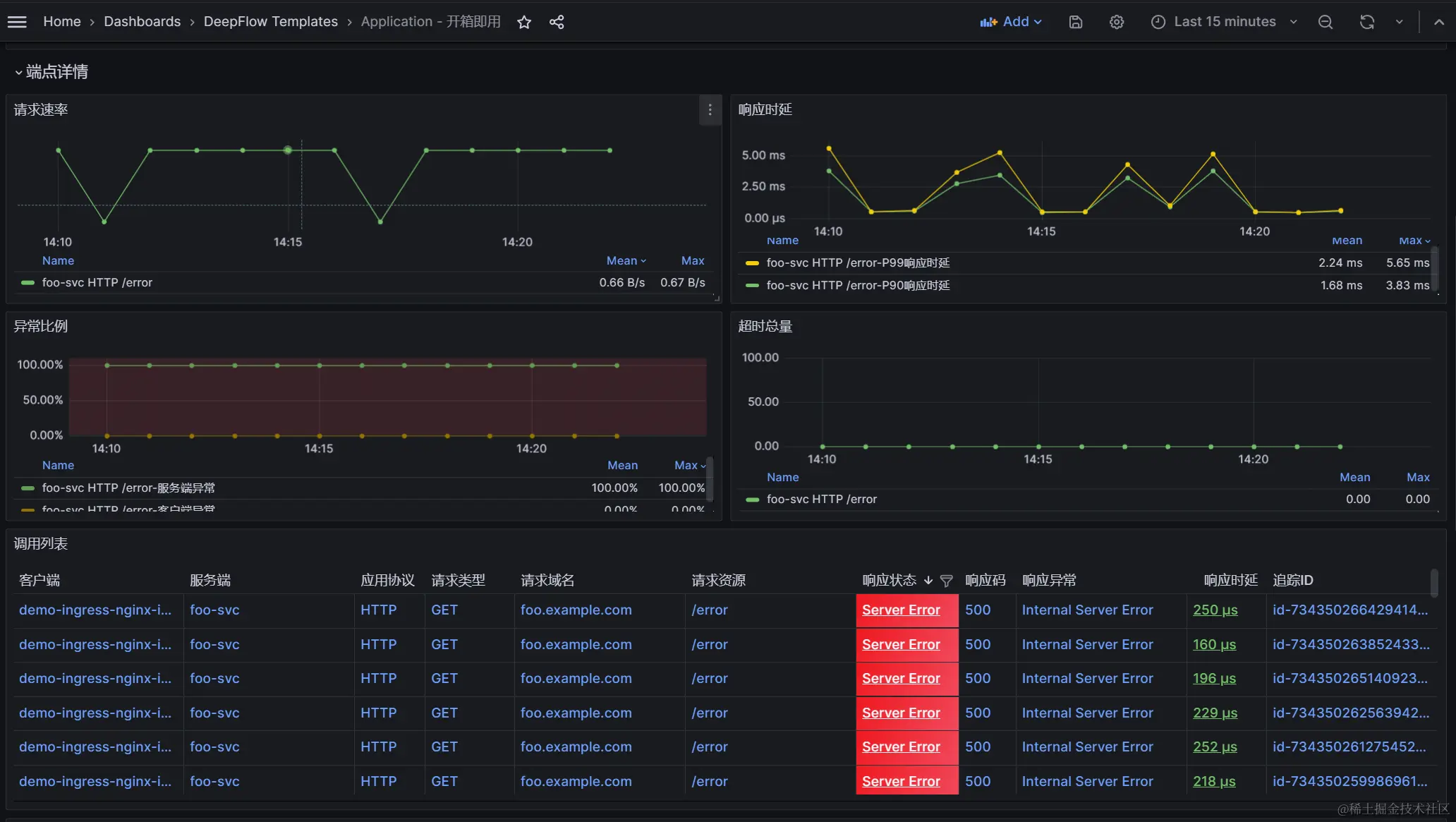Save the dashboard using the save icon
Screen dimensions: 1456x822
click(x=1075, y=22)
